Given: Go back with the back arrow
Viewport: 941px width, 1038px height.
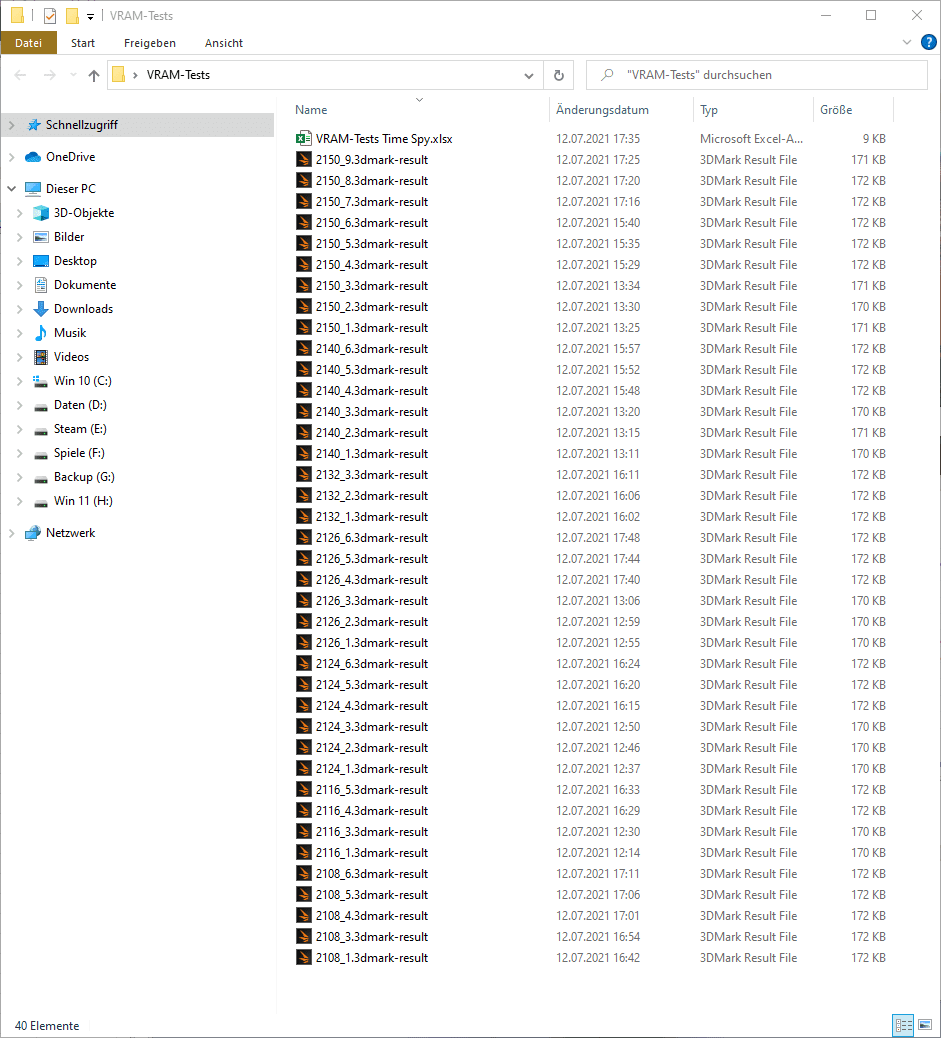Looking at the screenshot, I should click(21, 75).
